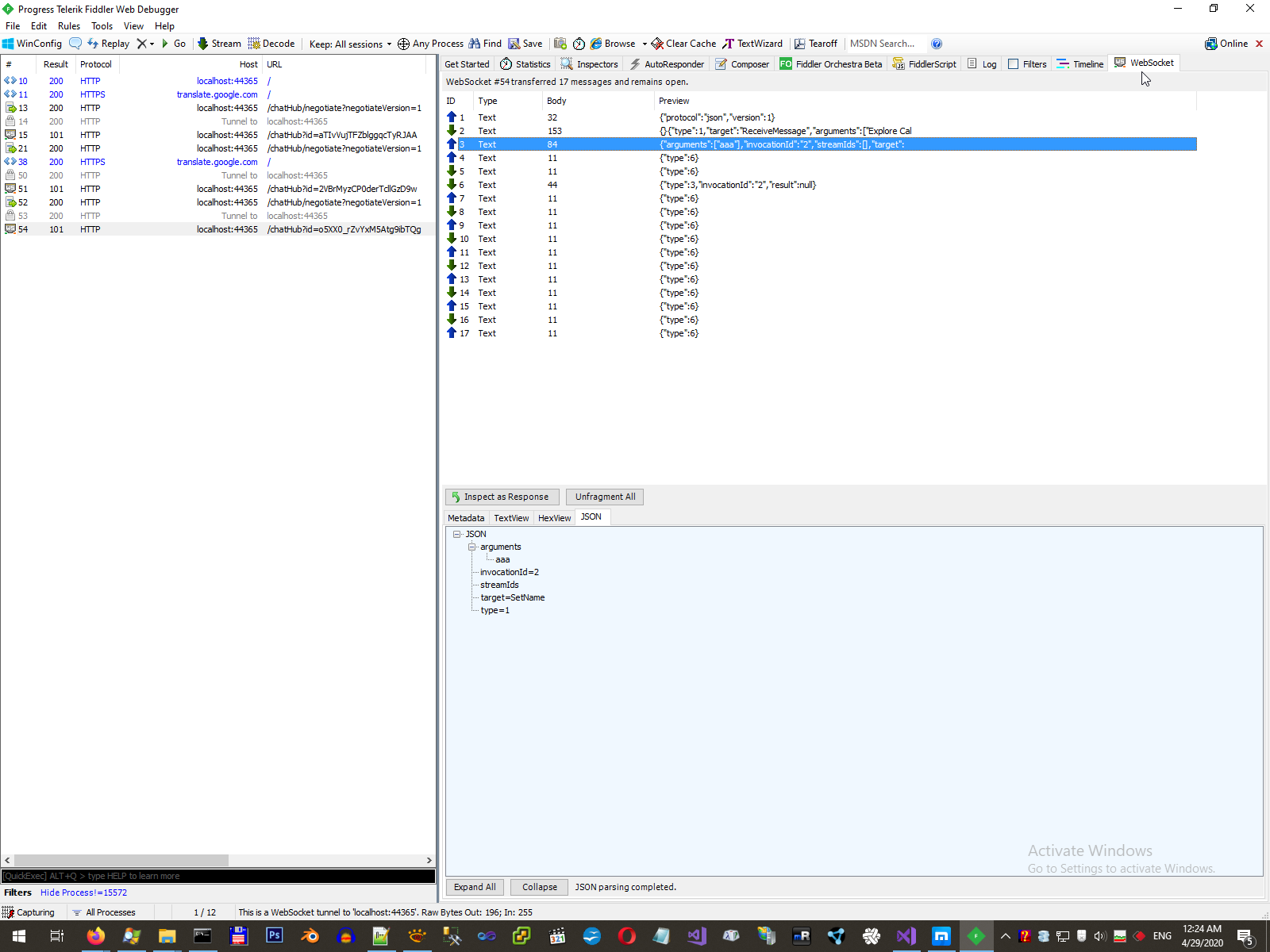Open Blender from the taskbar
This screenshot has height=952, width=1270.
[310, 936]
